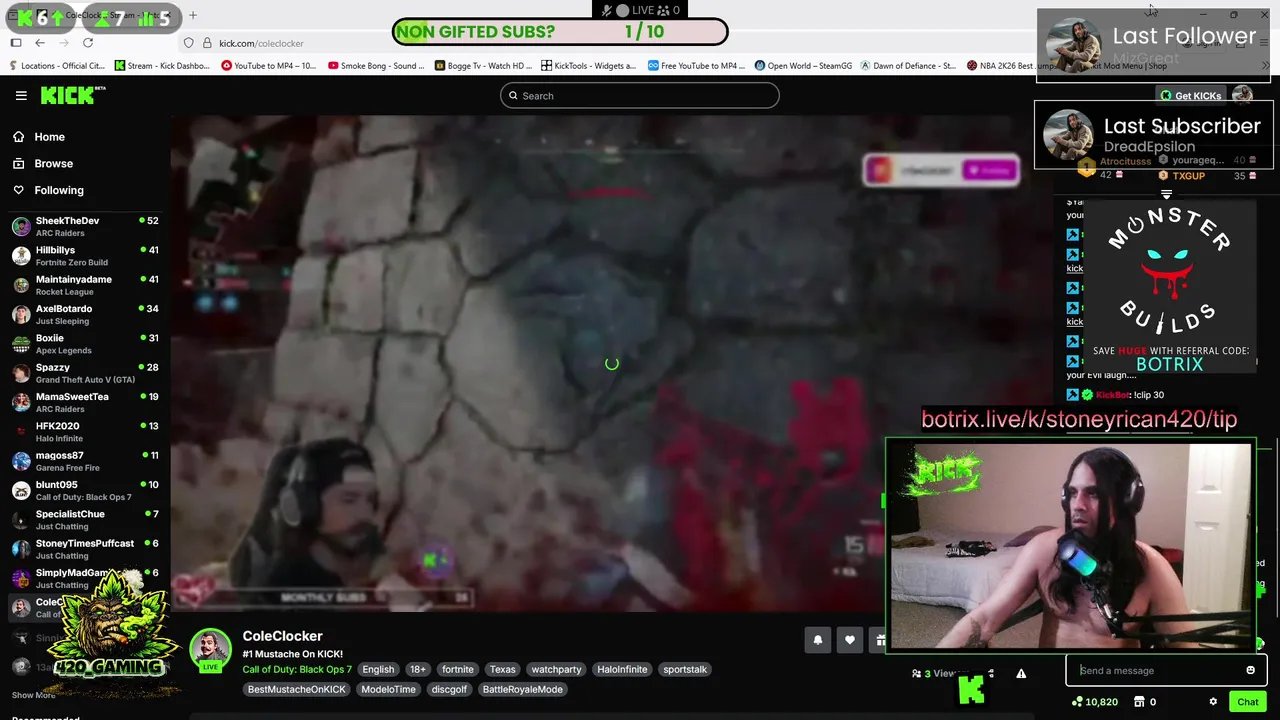This screenshot has width=1280, height=720.
Task: Click the search input field
Action: coord(640,96)
